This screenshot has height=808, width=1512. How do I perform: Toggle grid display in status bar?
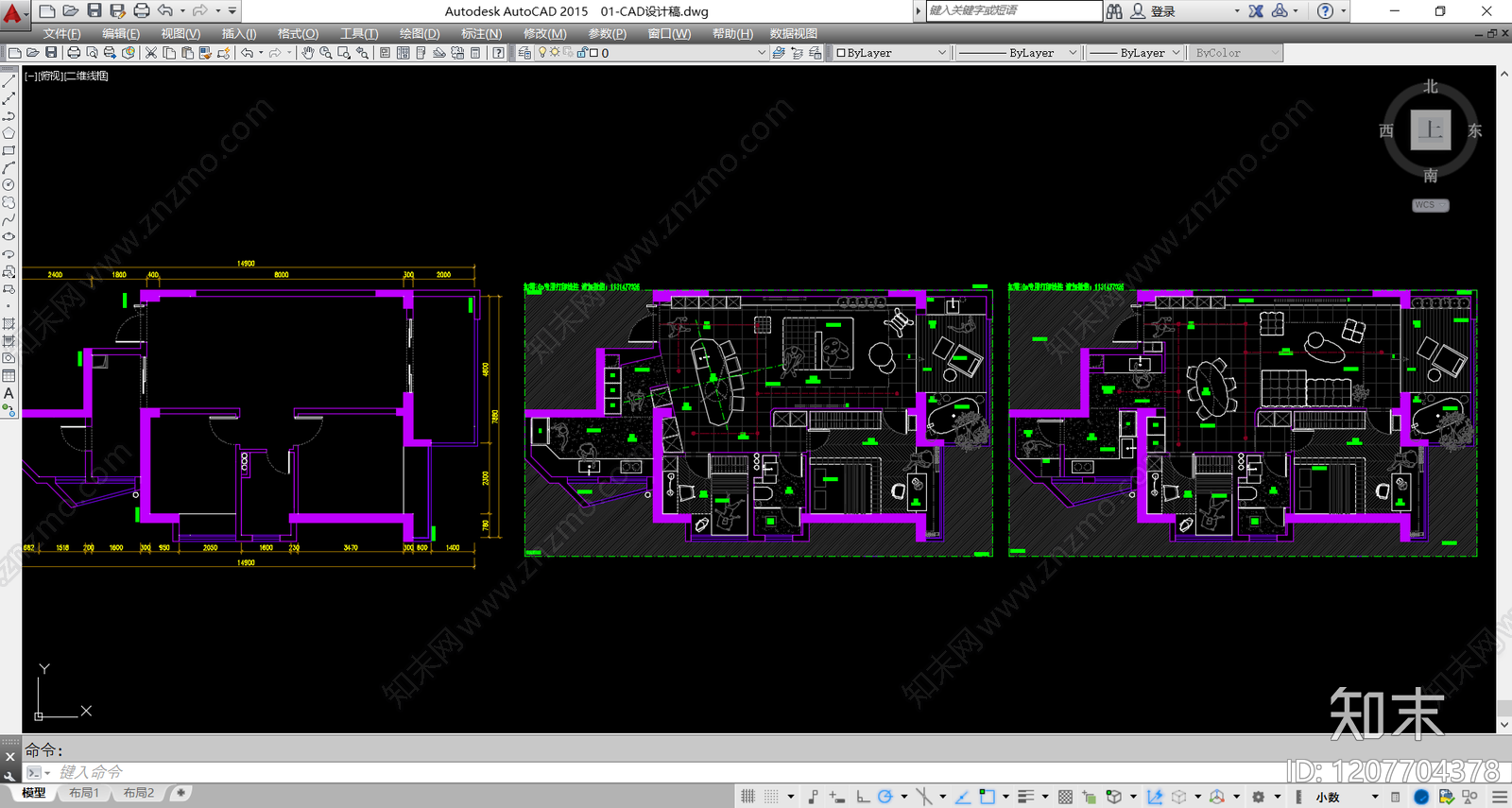coord(747,797)
